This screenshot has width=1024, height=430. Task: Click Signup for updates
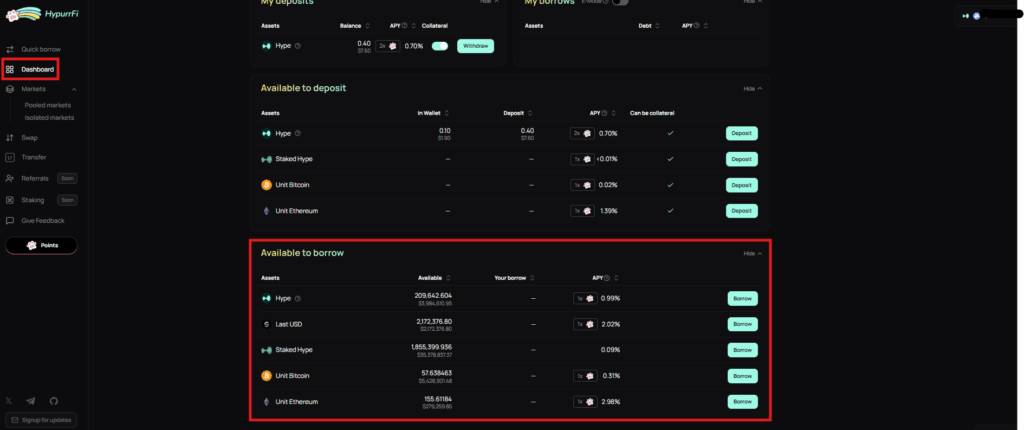point(41,420)
